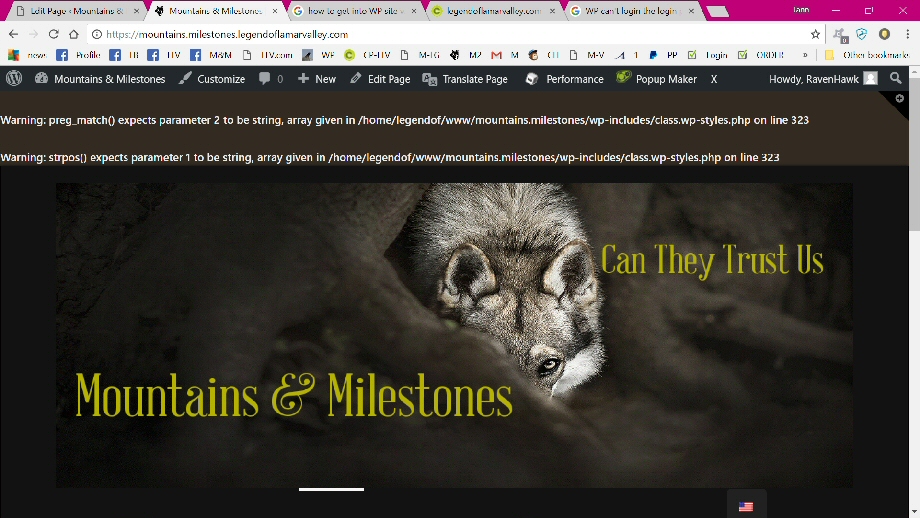Open the Performance admin menu

pyautogui.click(x=564, y=78)
